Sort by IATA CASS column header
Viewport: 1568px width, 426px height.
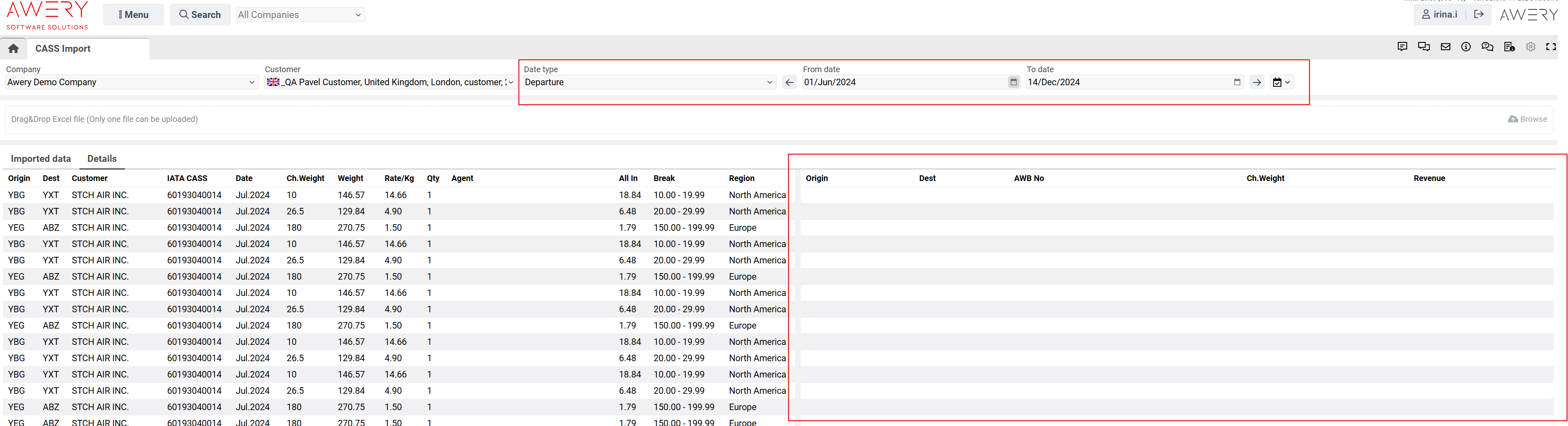187,179
